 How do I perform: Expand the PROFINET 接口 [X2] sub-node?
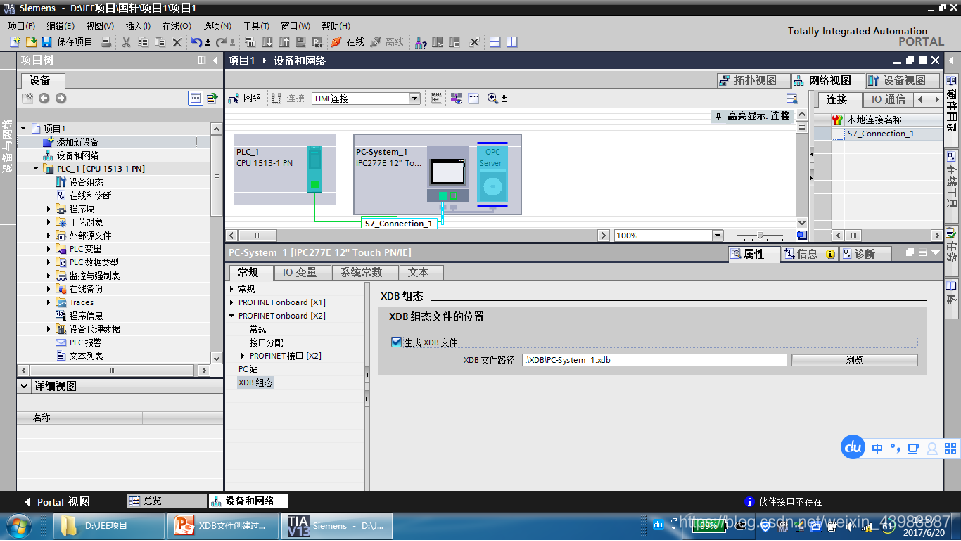[243, 355]
